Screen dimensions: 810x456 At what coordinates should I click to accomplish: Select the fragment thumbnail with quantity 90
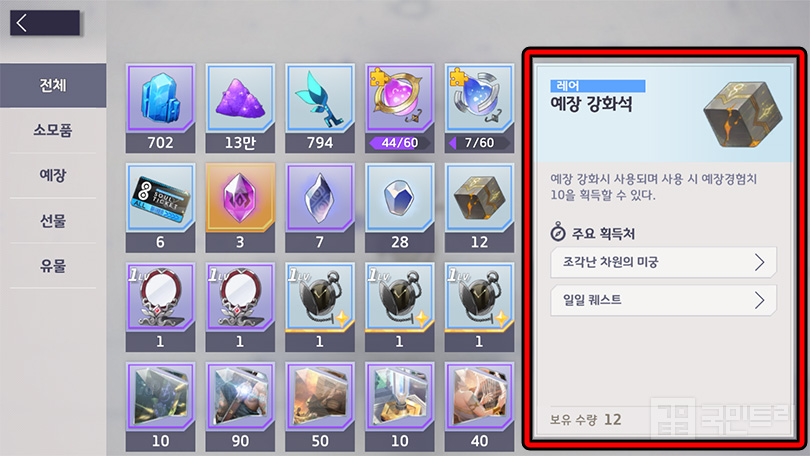240,406
